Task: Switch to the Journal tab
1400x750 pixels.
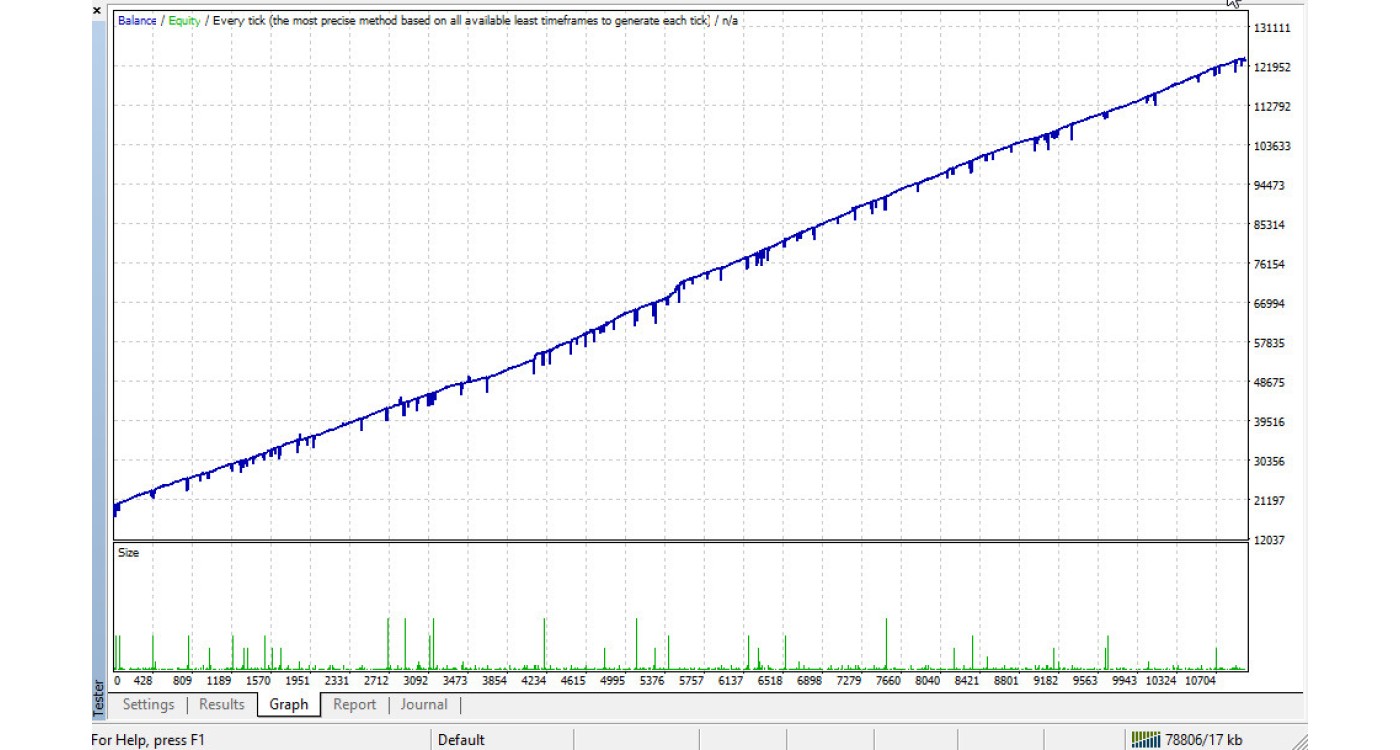Action: (x=424, y=705)
